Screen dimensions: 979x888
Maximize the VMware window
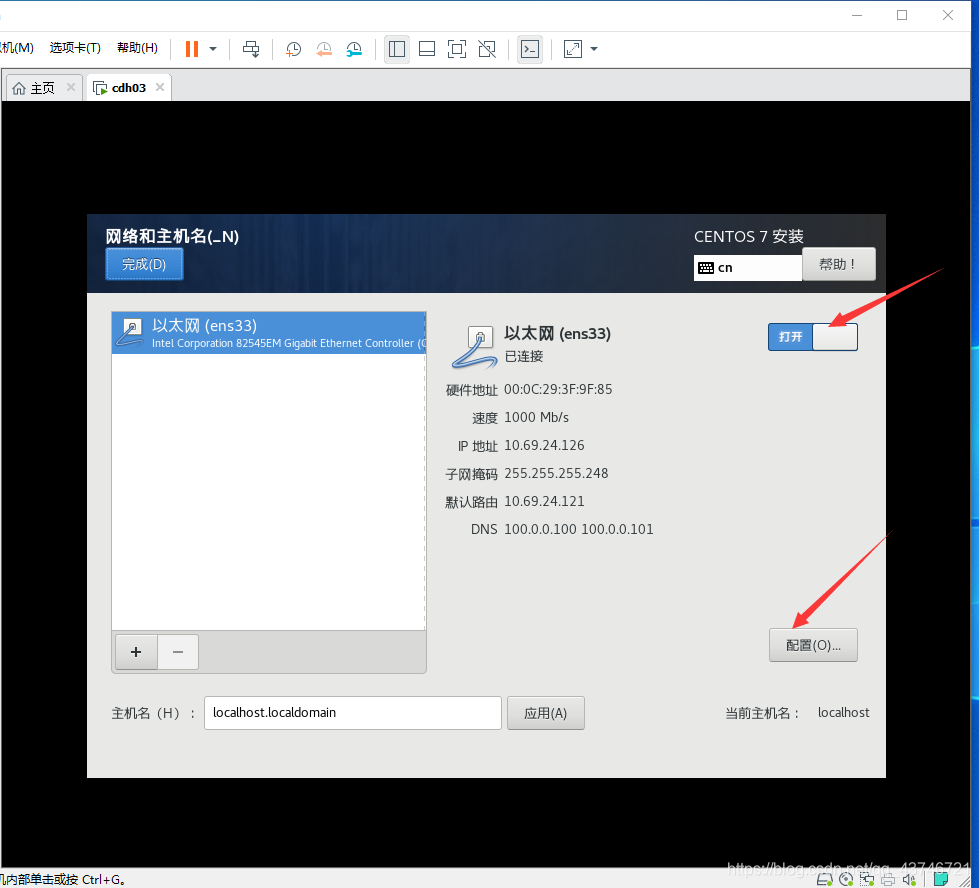coord(902,15)
